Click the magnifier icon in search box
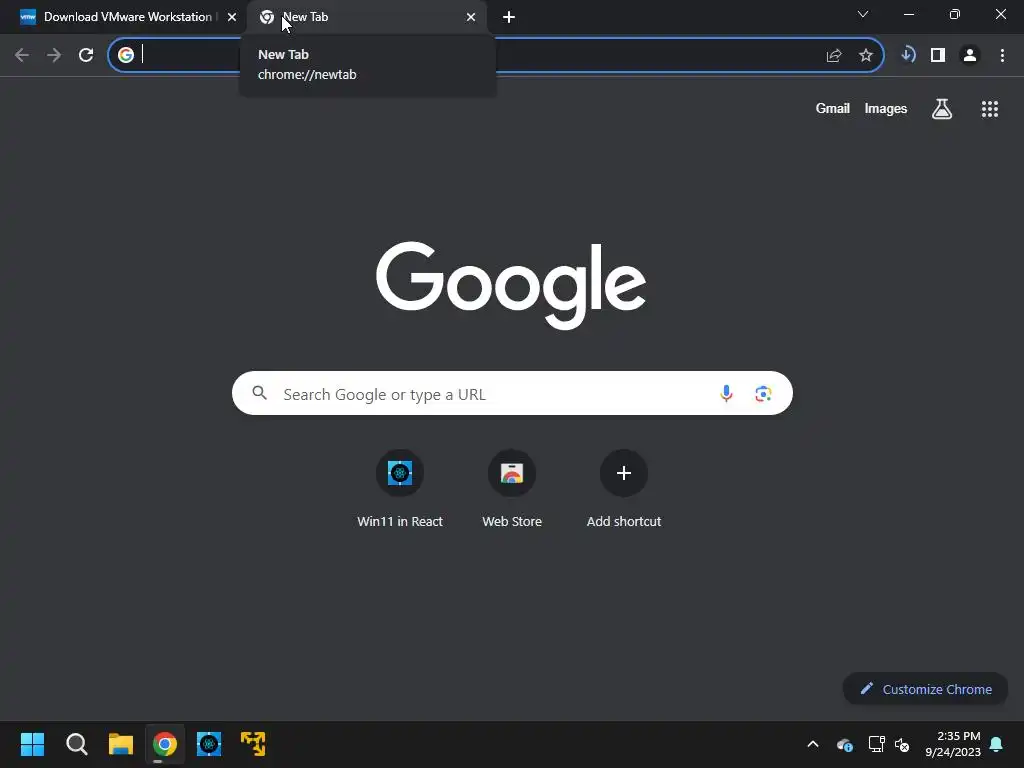The image size is (1024, 768). pyautogui.click(x=260, y=393)
